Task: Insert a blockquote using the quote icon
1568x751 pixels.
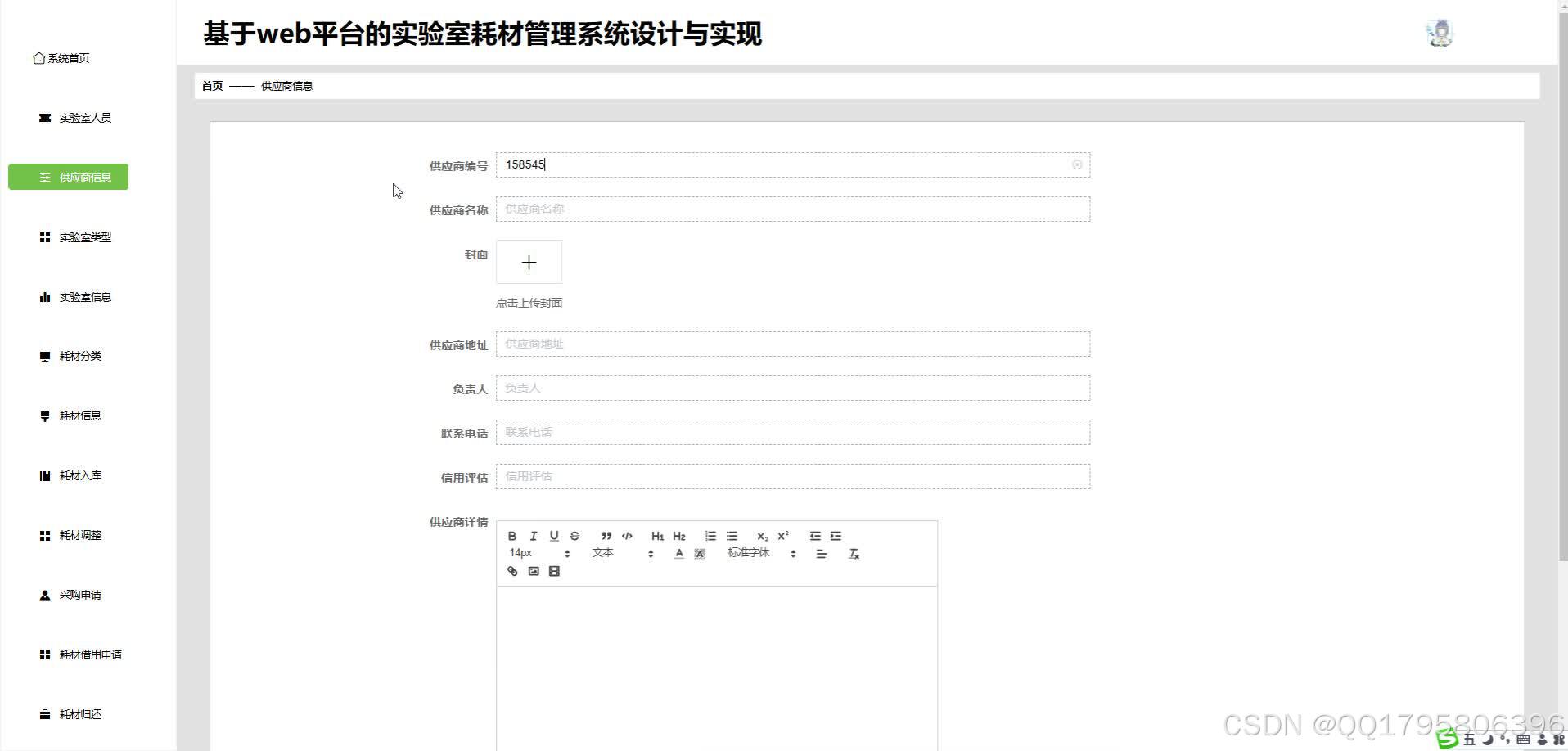Action: (x=606, y=536)
